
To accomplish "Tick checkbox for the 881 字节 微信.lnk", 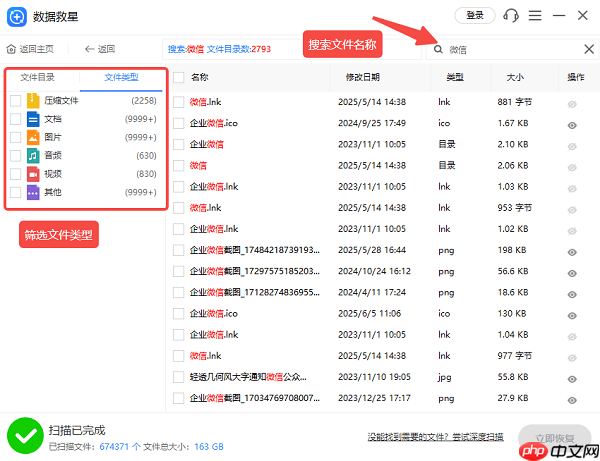I will [x=178, y=102].
